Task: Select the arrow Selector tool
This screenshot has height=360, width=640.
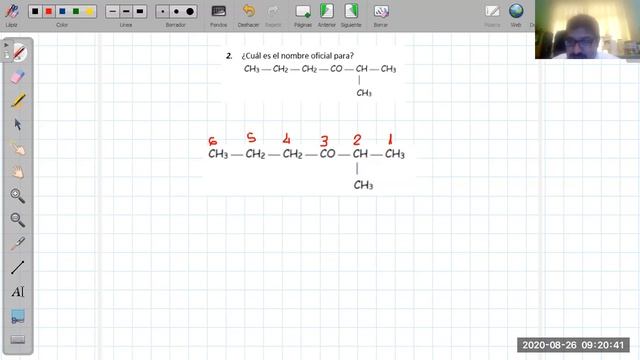Action: tap(18, 124)
